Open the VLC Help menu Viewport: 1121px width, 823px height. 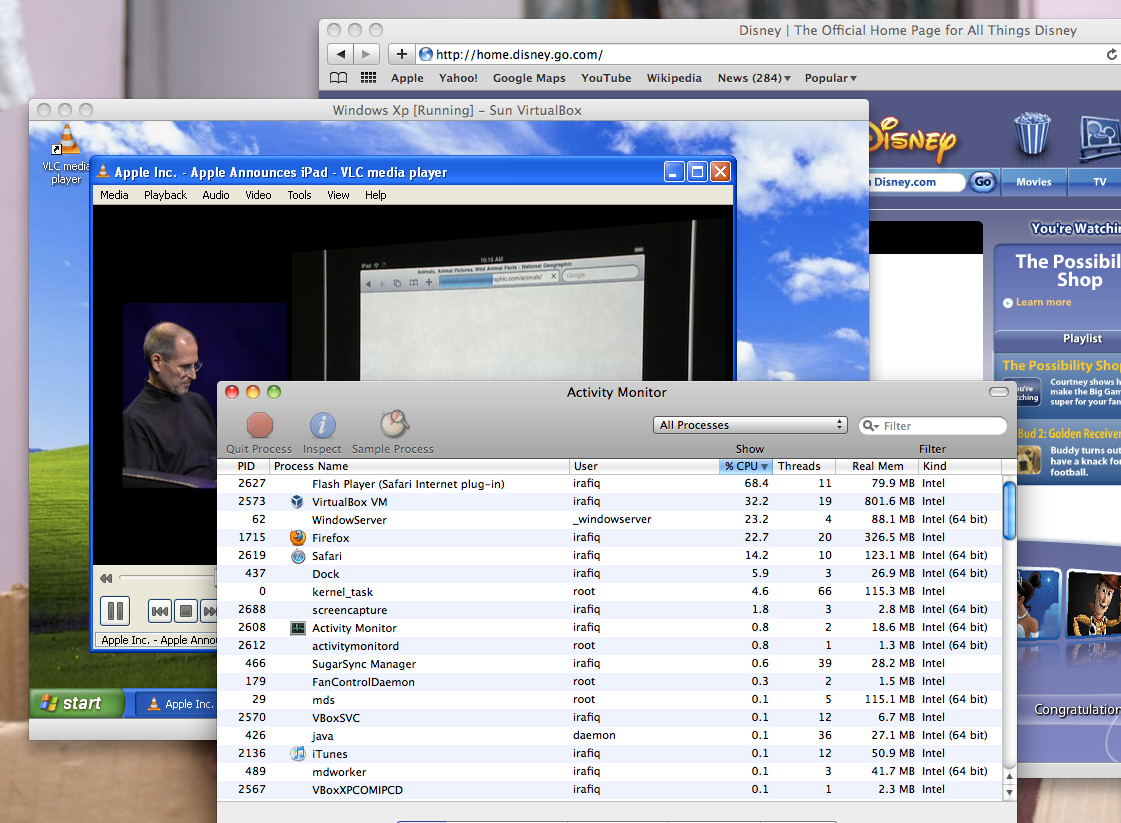[375, 195]
